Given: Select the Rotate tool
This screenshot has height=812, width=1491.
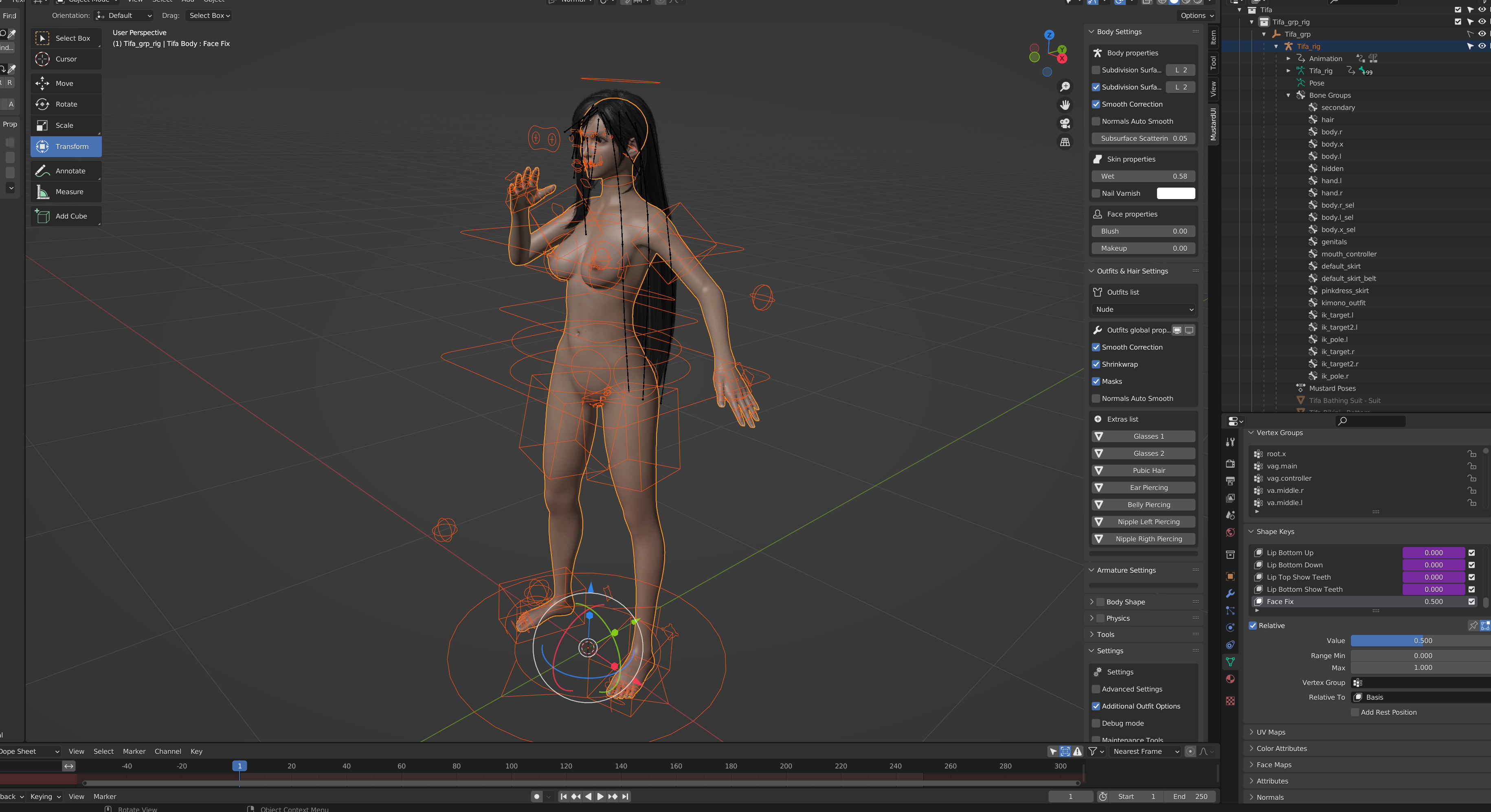Looking at the screenshot, I should pyautogui.click(x=66, y=105).
